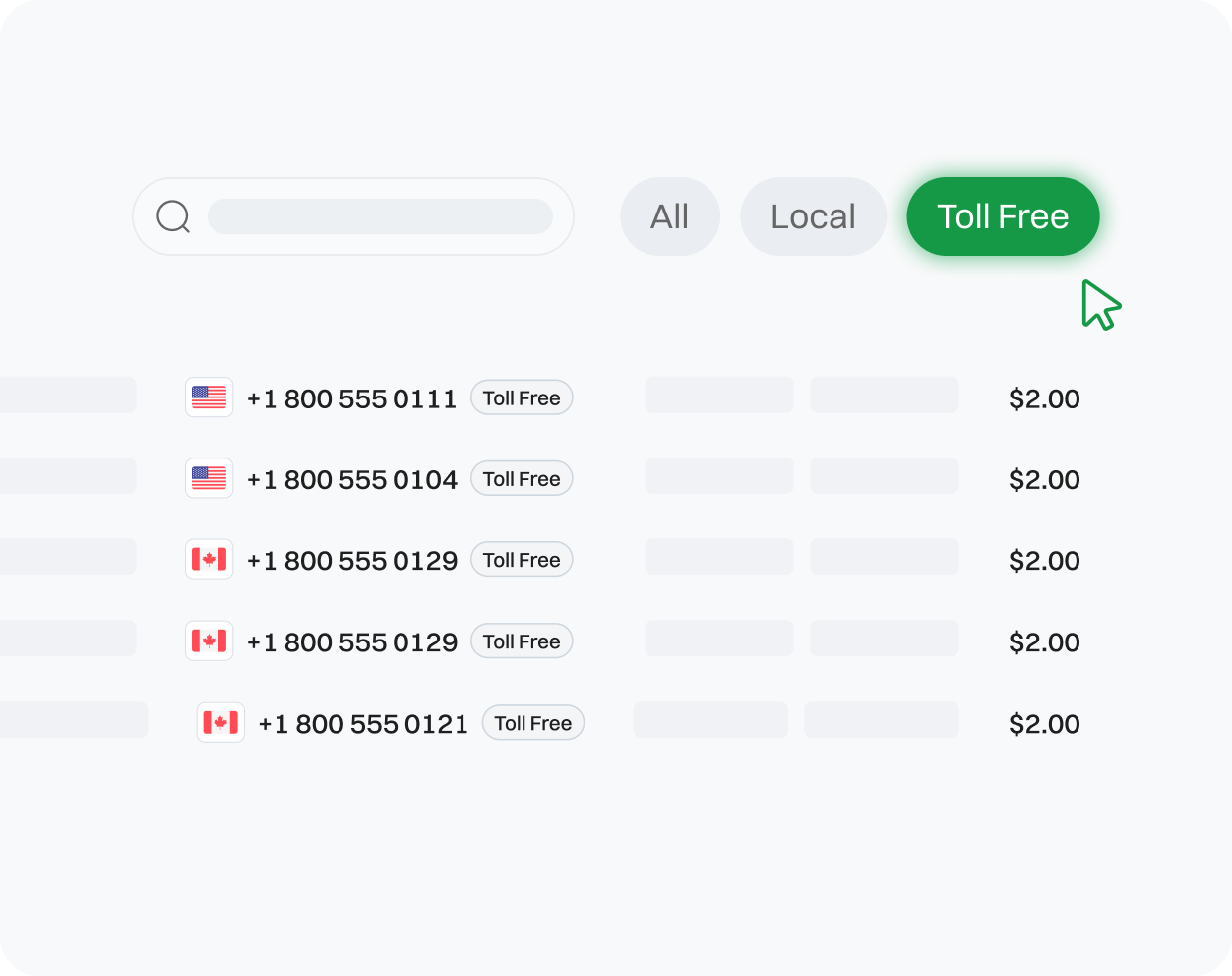The width and height of the screenshot is (1232, 976).
Task: Open the number +1 800 555 0121
Action: 363,724
